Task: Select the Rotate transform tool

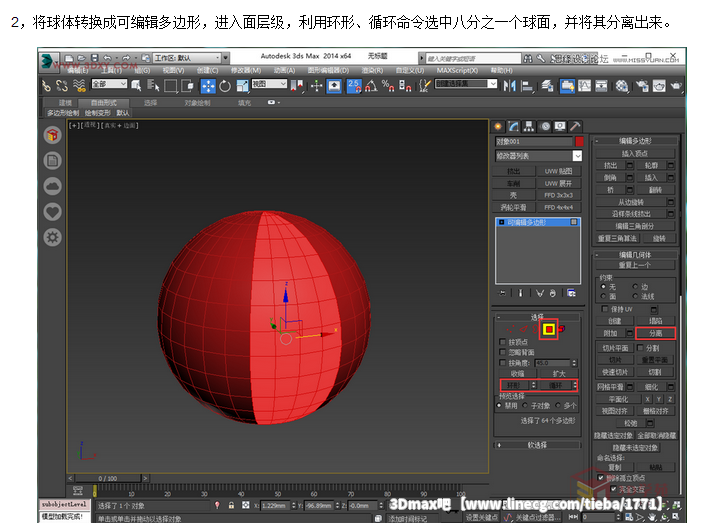Action: tap(225, 86)
